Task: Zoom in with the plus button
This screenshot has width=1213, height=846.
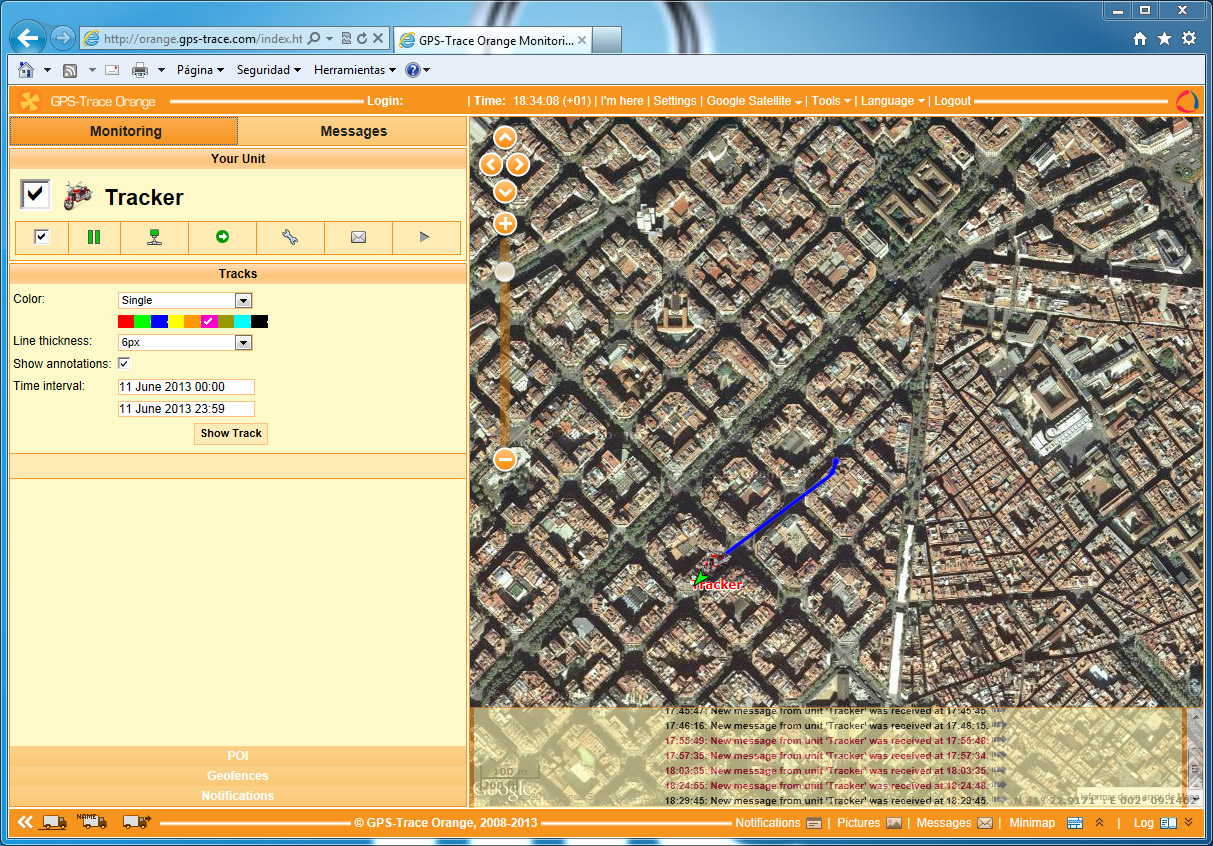Action: [505, 223]
